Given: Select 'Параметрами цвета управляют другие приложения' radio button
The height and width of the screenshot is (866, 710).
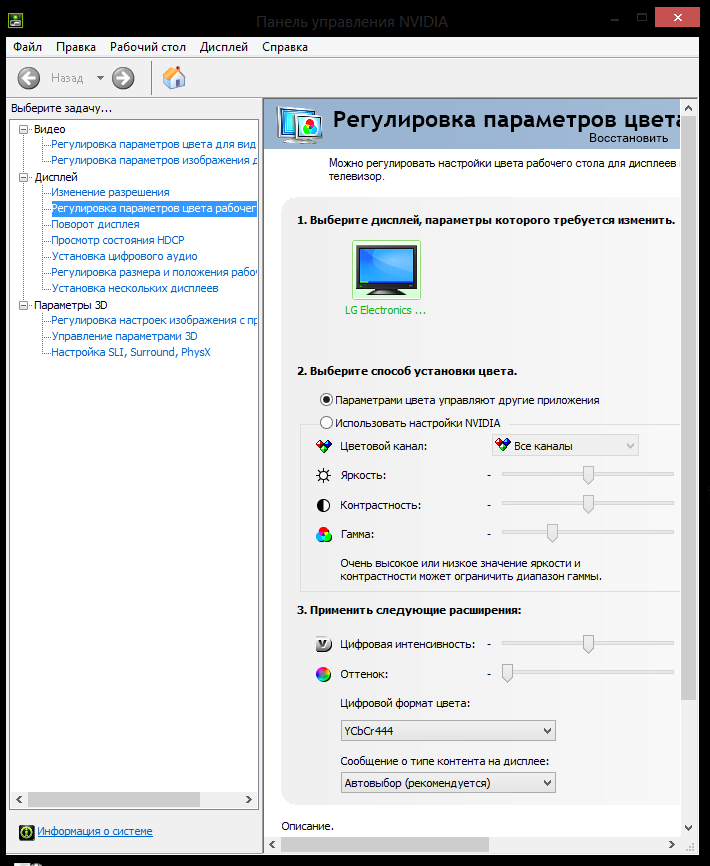Looking at the screenshot, I should [326, 399].
